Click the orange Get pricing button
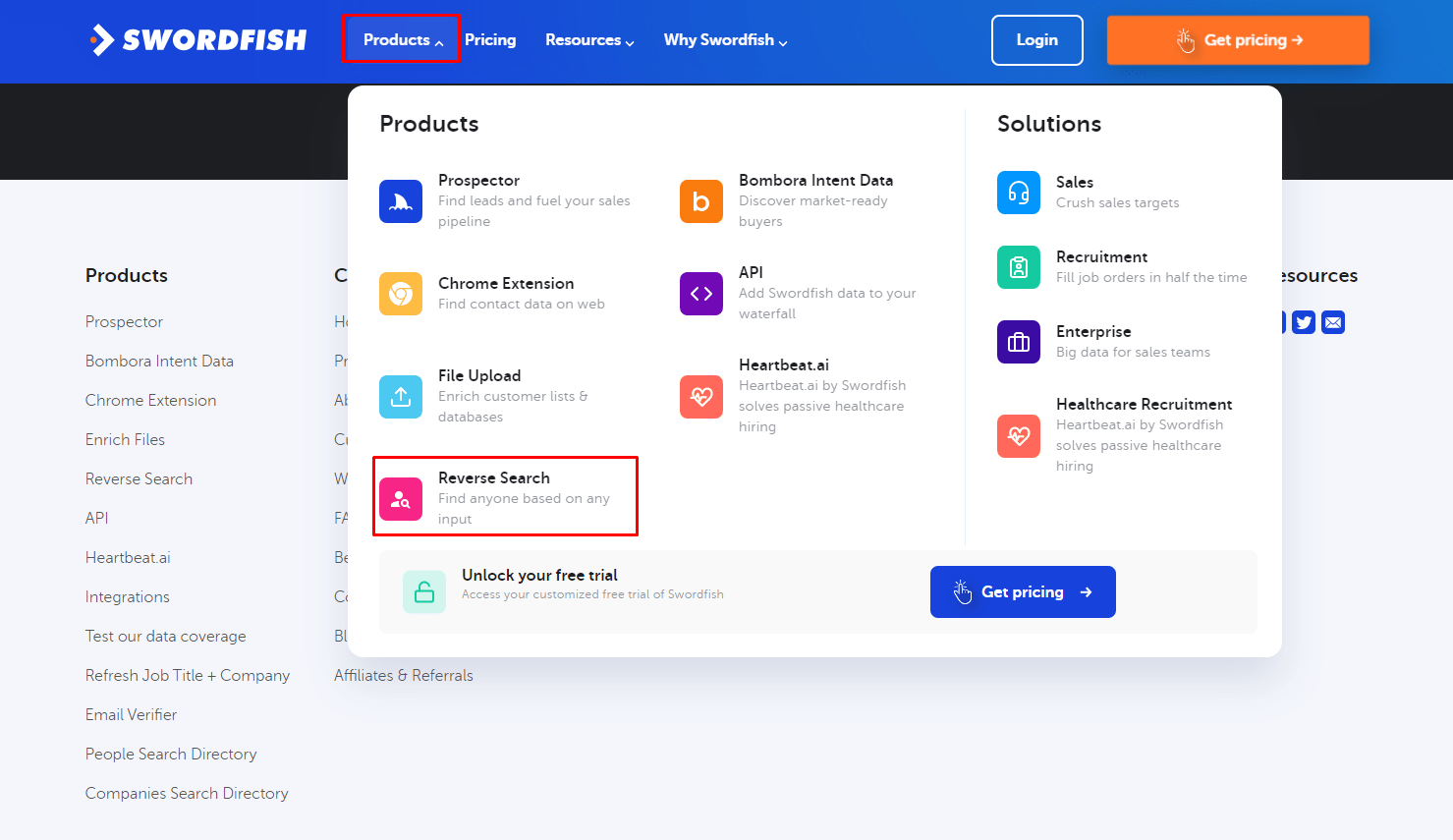Image resolution: width=1453 pixels, height=840 pixels. coord(1237,40)
